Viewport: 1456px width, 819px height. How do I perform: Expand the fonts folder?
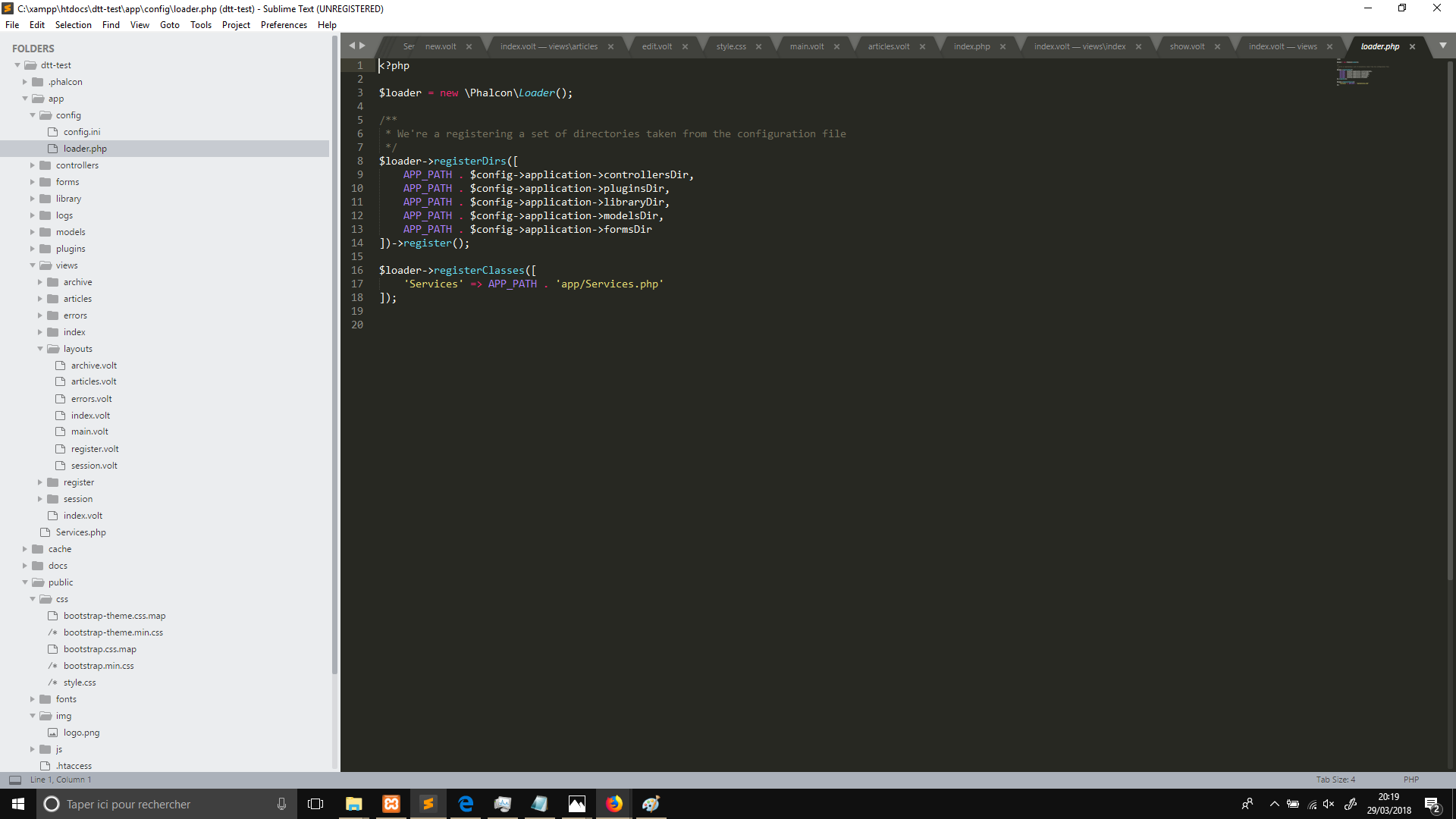coord(33,699)
